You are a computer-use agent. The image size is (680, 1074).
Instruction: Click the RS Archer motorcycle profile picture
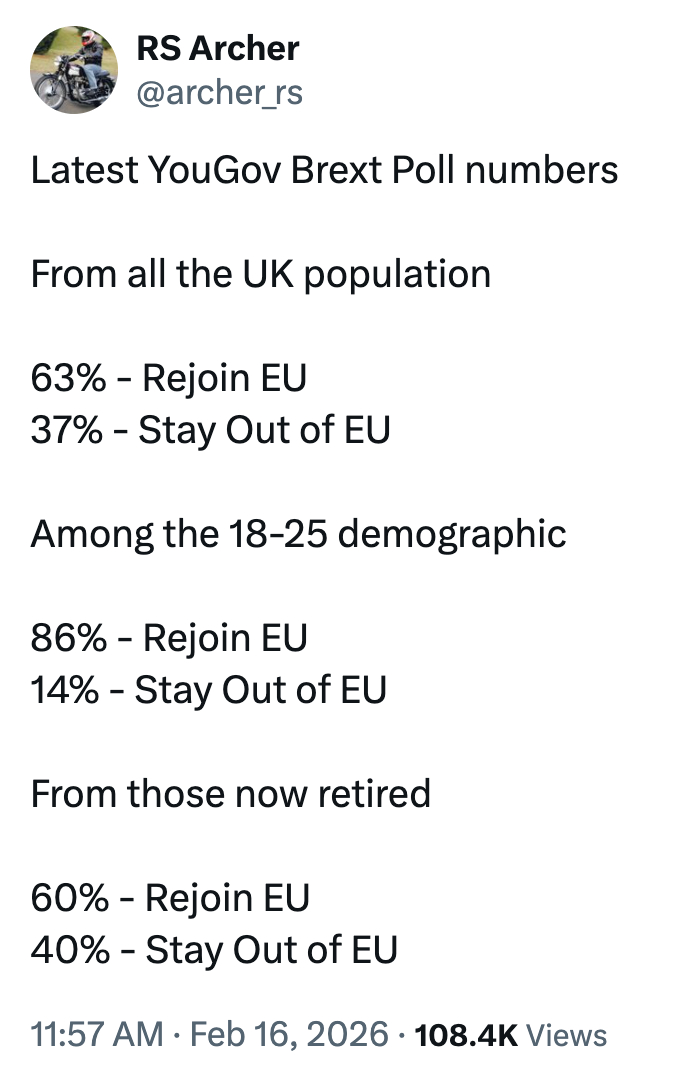(75, 69)
